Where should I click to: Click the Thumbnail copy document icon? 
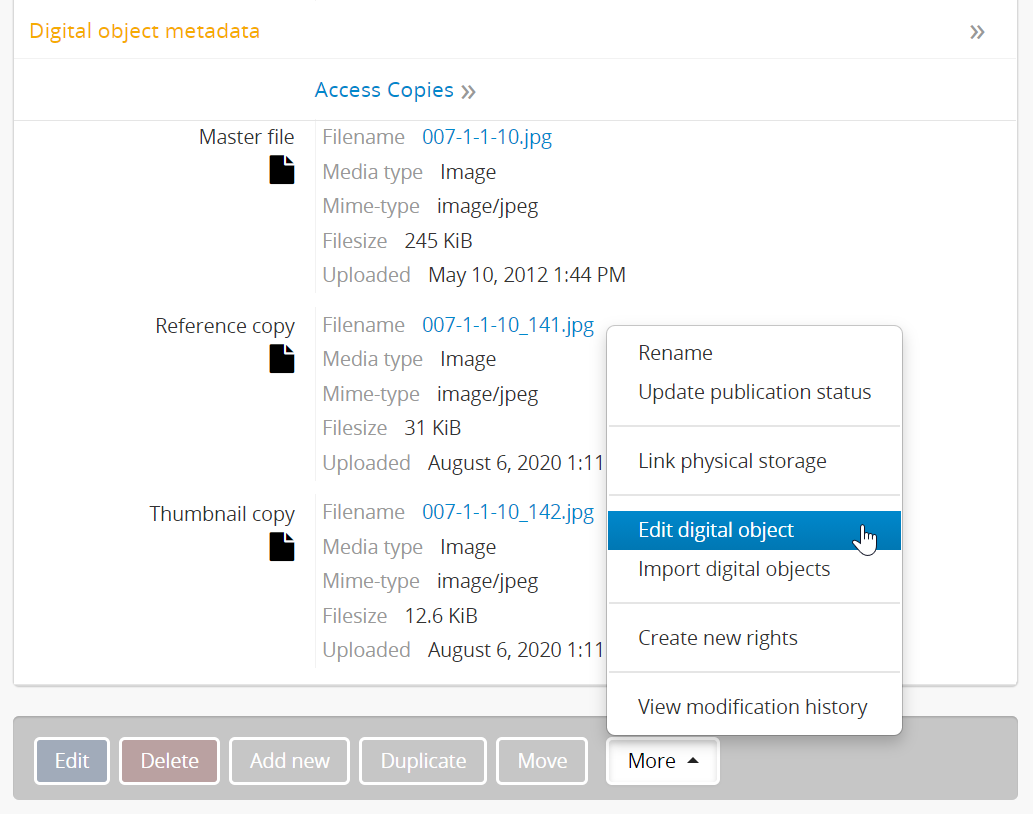click(282, 546)
